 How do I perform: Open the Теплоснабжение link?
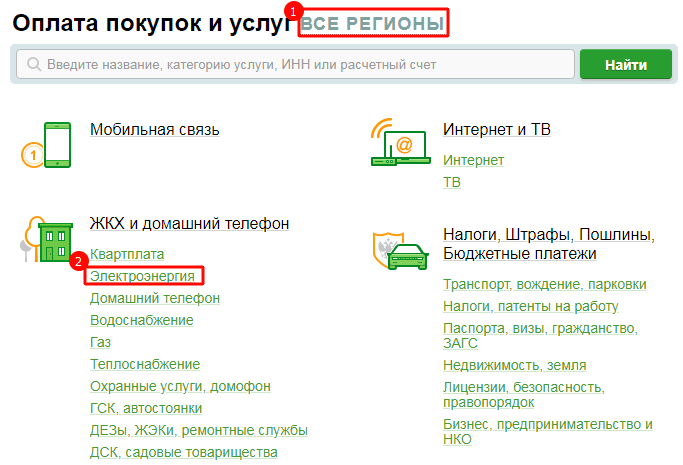[x=145, y=364]
